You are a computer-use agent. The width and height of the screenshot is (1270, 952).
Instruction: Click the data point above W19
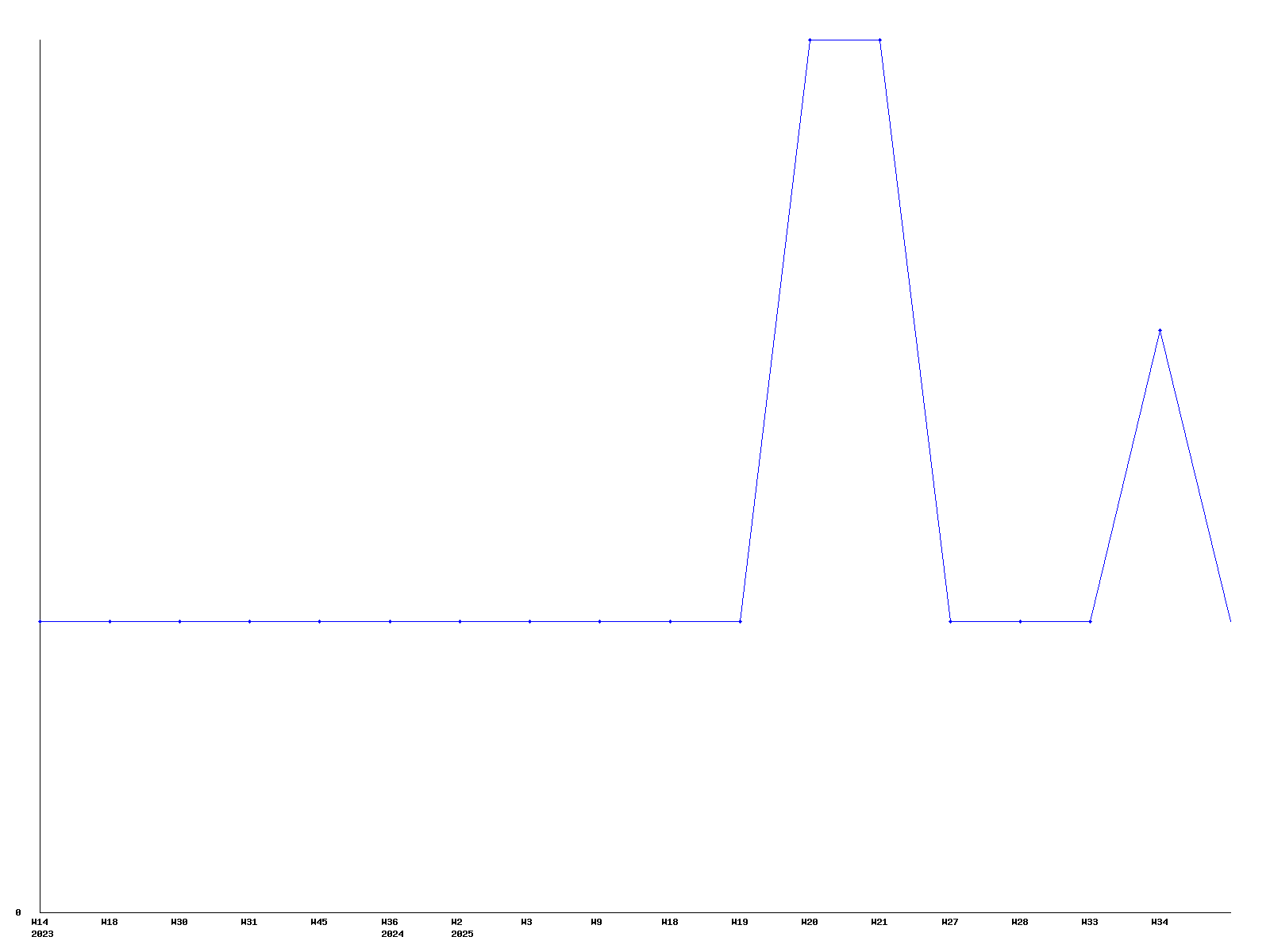(740, 621)
